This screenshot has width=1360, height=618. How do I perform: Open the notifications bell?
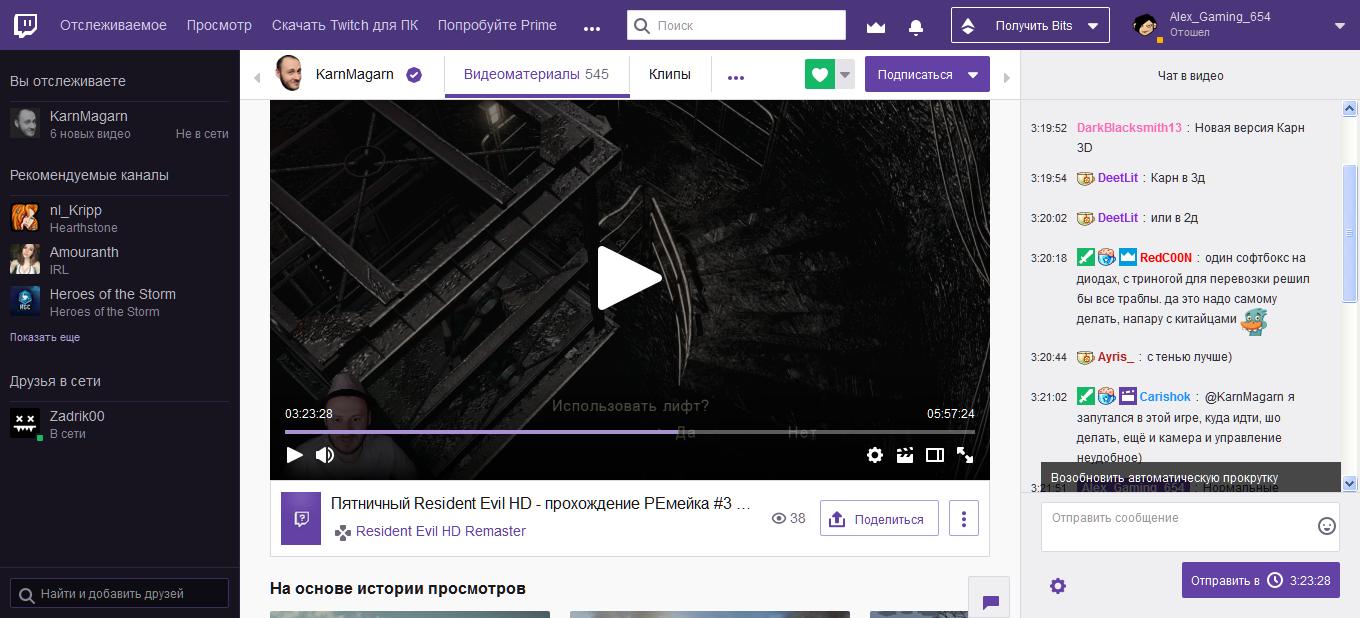tap(915, 26)
